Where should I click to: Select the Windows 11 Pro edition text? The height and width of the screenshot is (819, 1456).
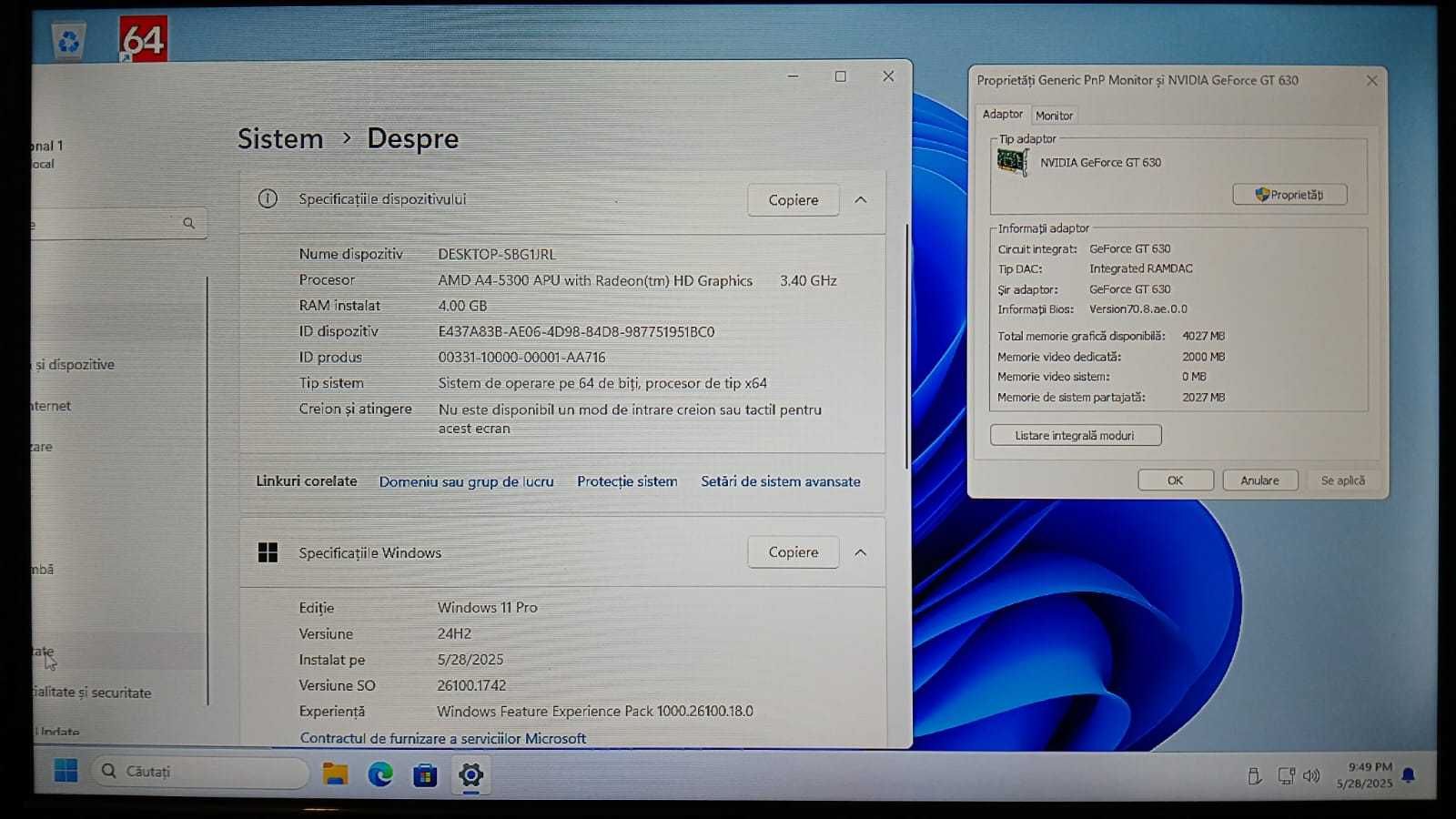pyautogui.click(x=487, y=608)
